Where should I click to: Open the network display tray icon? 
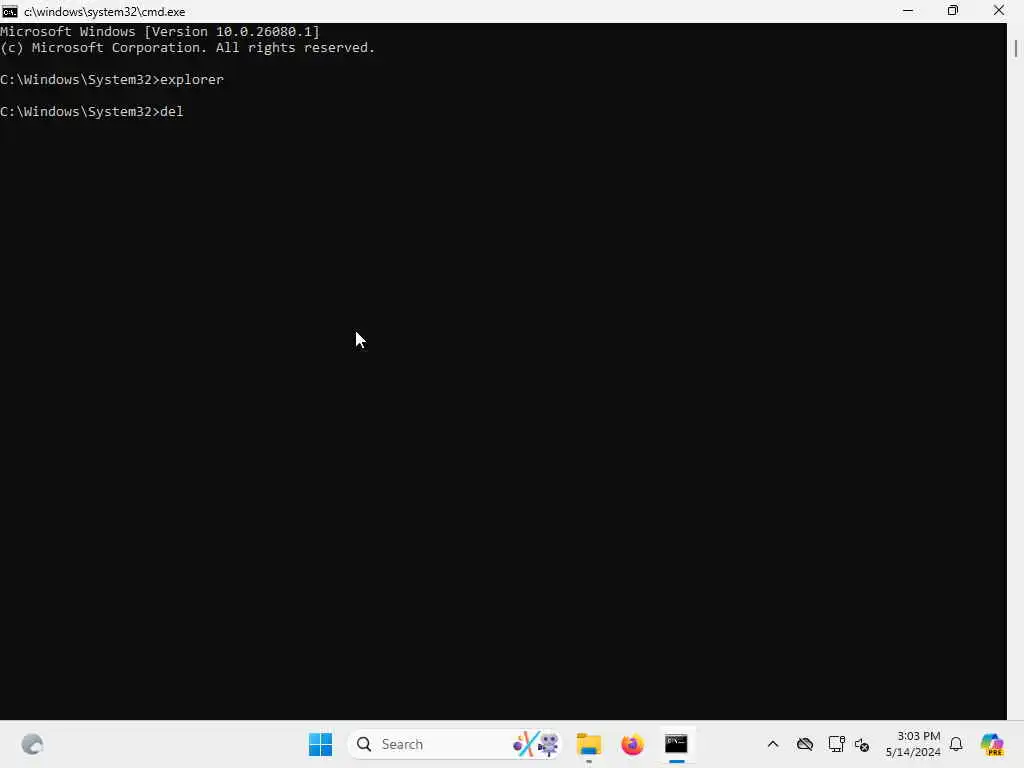pos(836,744)
